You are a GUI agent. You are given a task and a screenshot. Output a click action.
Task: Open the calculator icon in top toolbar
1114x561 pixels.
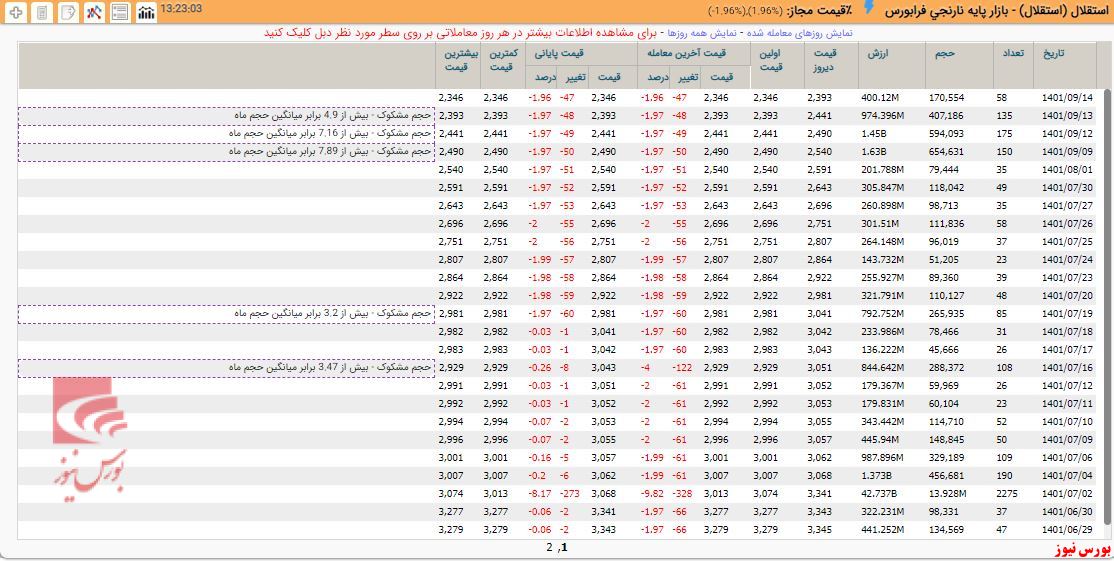coord(43,11)
